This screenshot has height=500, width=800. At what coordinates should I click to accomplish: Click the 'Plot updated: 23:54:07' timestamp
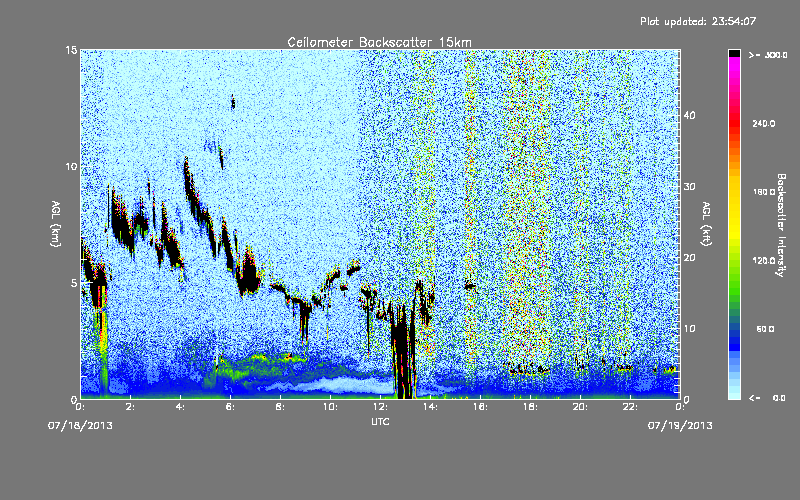pos(698,21)
